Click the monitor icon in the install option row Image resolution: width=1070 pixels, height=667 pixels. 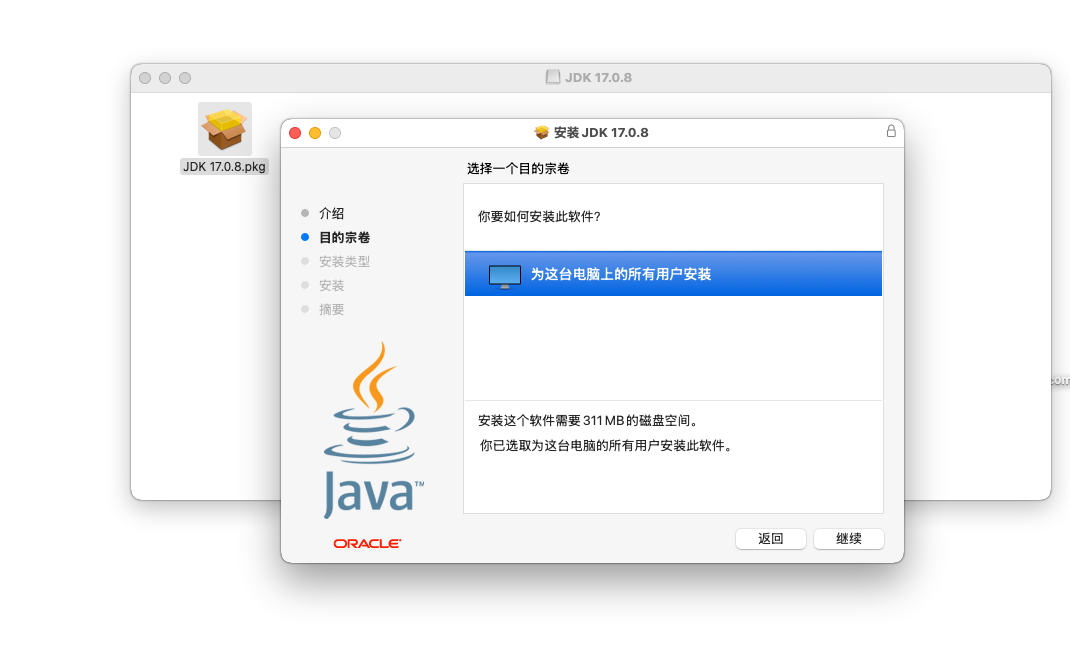(504, 276)
